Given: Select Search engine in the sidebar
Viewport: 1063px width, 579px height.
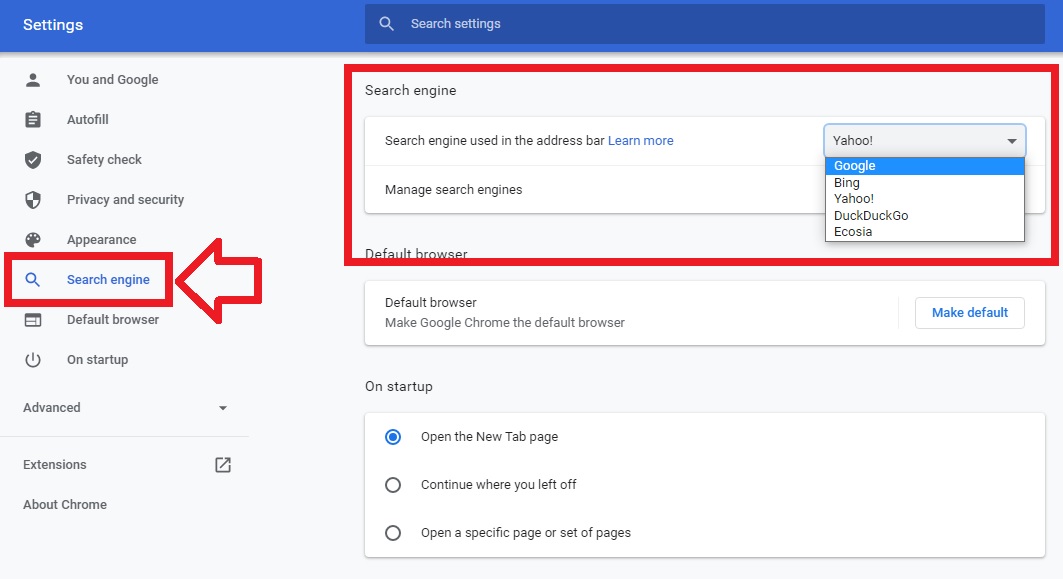Looking at the screenshot, I should pos(108,279).
